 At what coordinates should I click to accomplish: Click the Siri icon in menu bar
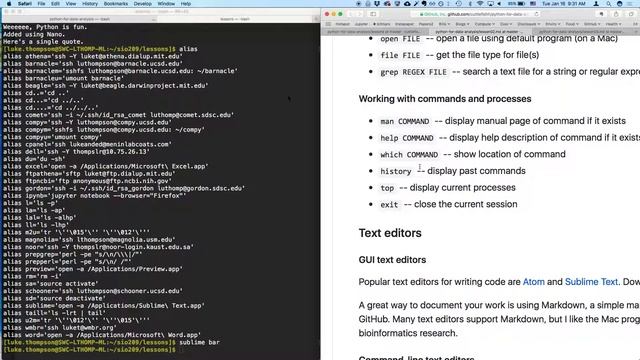[x=620, y=4]
